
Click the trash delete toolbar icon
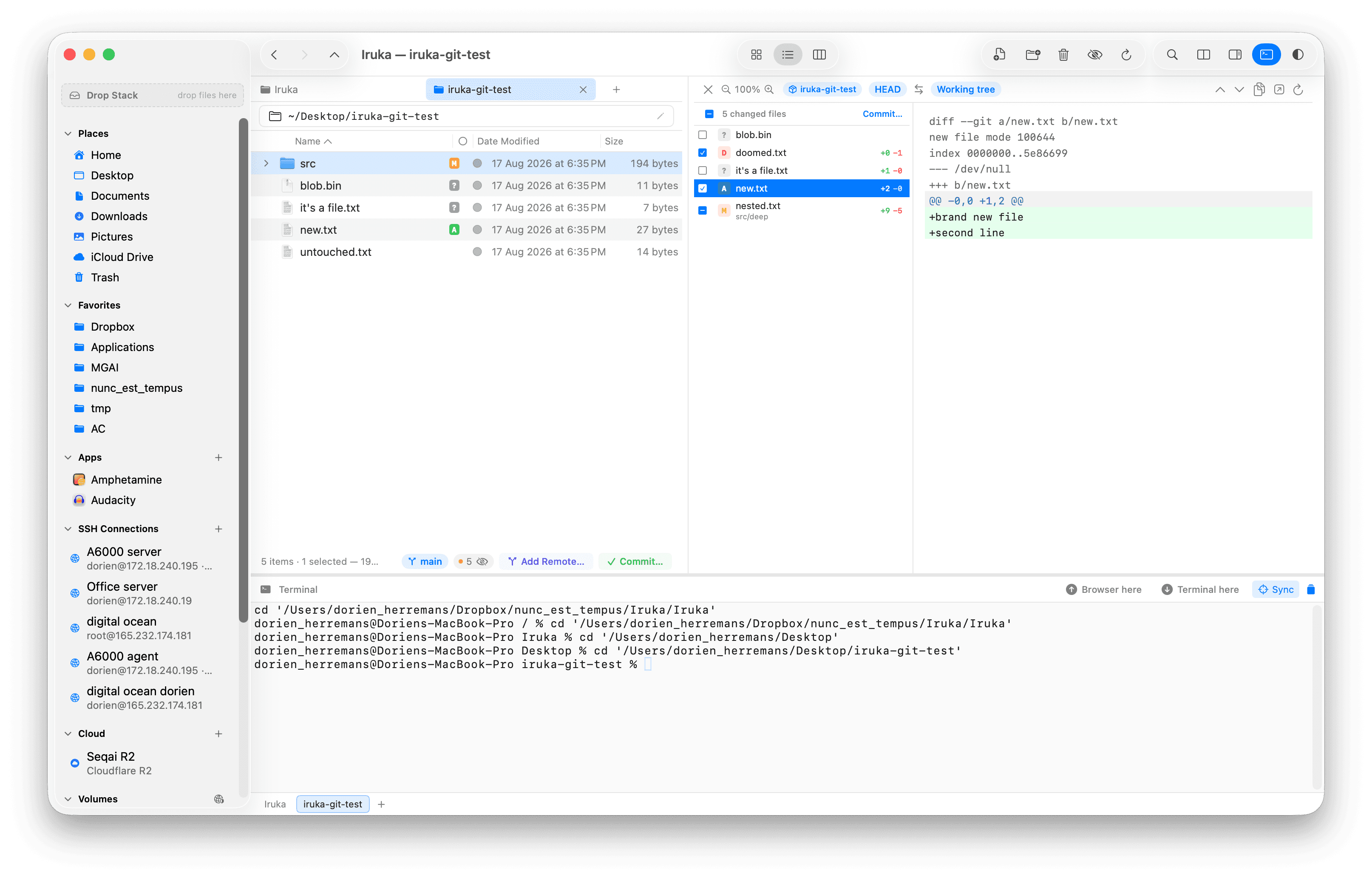pos(1063,55)
